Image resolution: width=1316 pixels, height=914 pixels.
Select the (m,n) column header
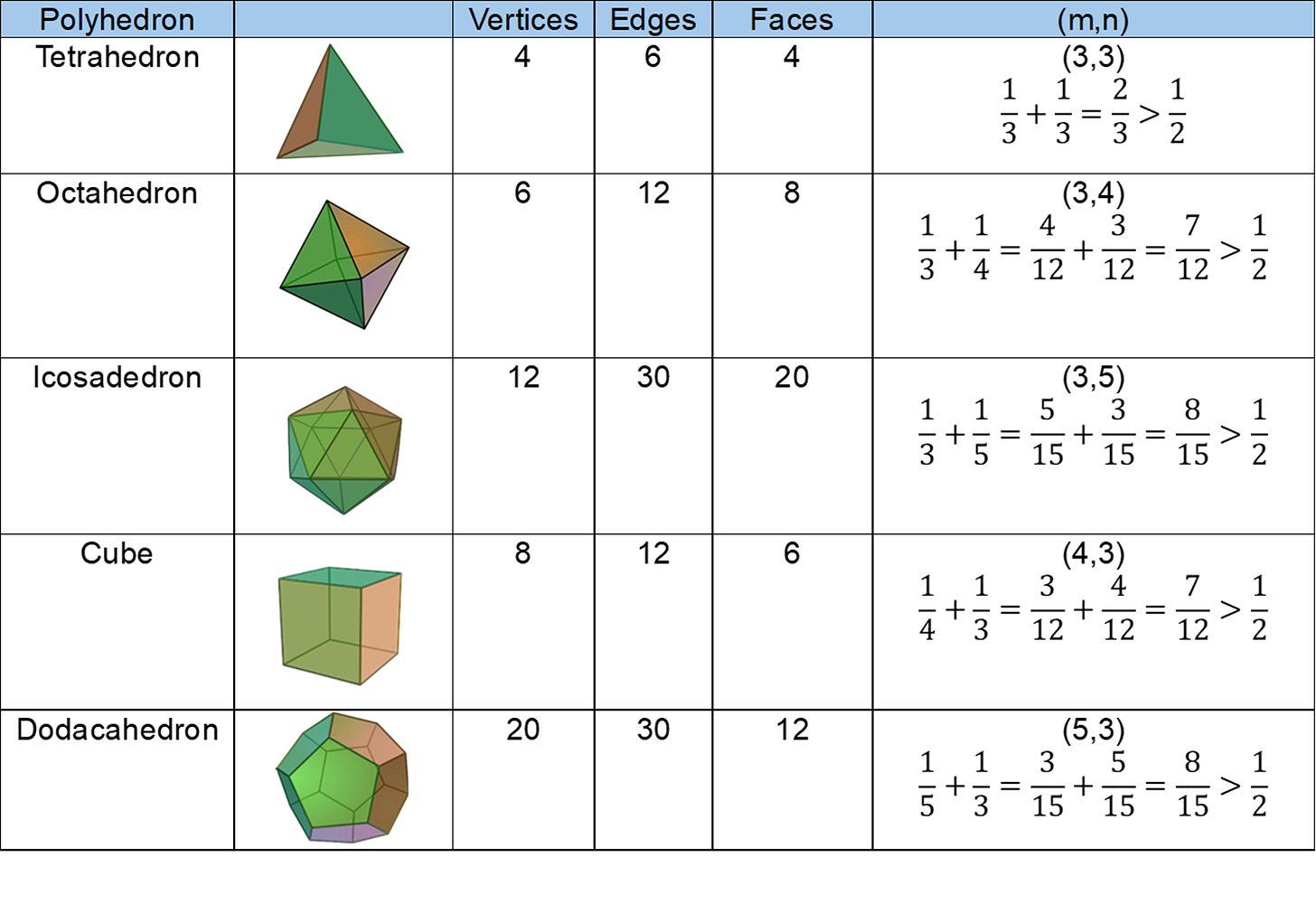(1093, 19)
